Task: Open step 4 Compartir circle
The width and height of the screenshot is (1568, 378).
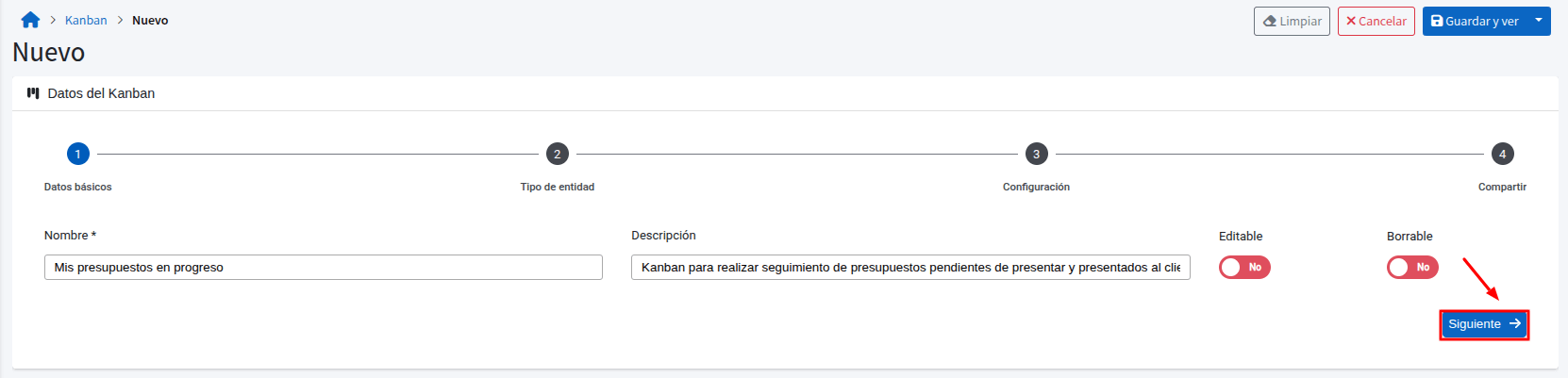Action: [1502, 154]
